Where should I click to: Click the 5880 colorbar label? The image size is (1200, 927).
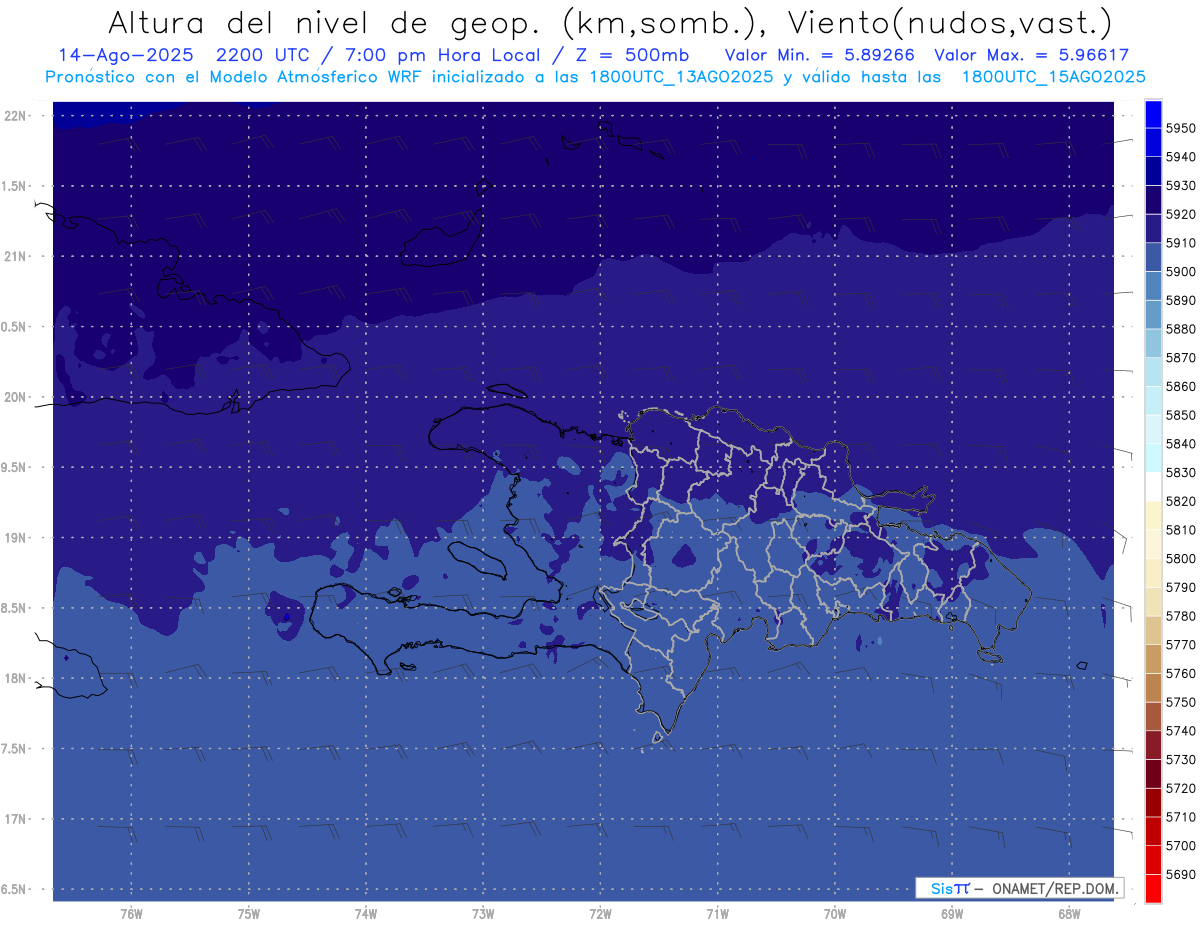(1180, 329)
